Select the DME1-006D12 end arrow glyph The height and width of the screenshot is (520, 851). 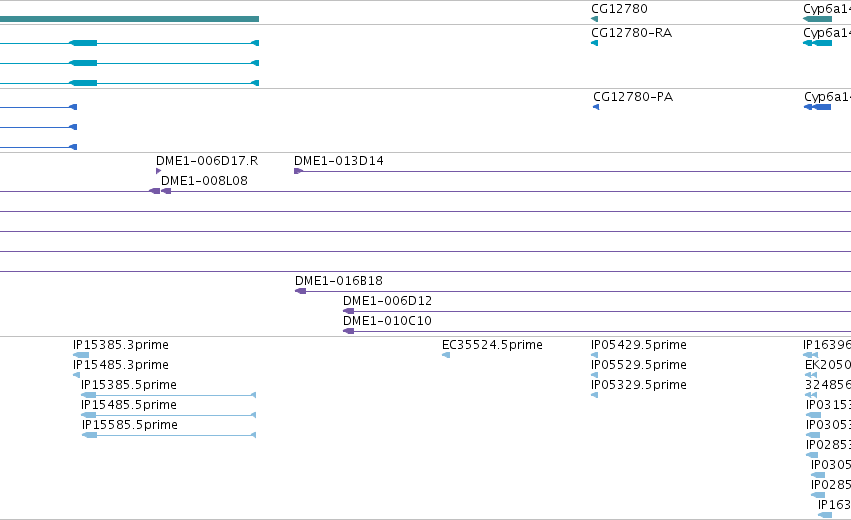tap(348, 311)
